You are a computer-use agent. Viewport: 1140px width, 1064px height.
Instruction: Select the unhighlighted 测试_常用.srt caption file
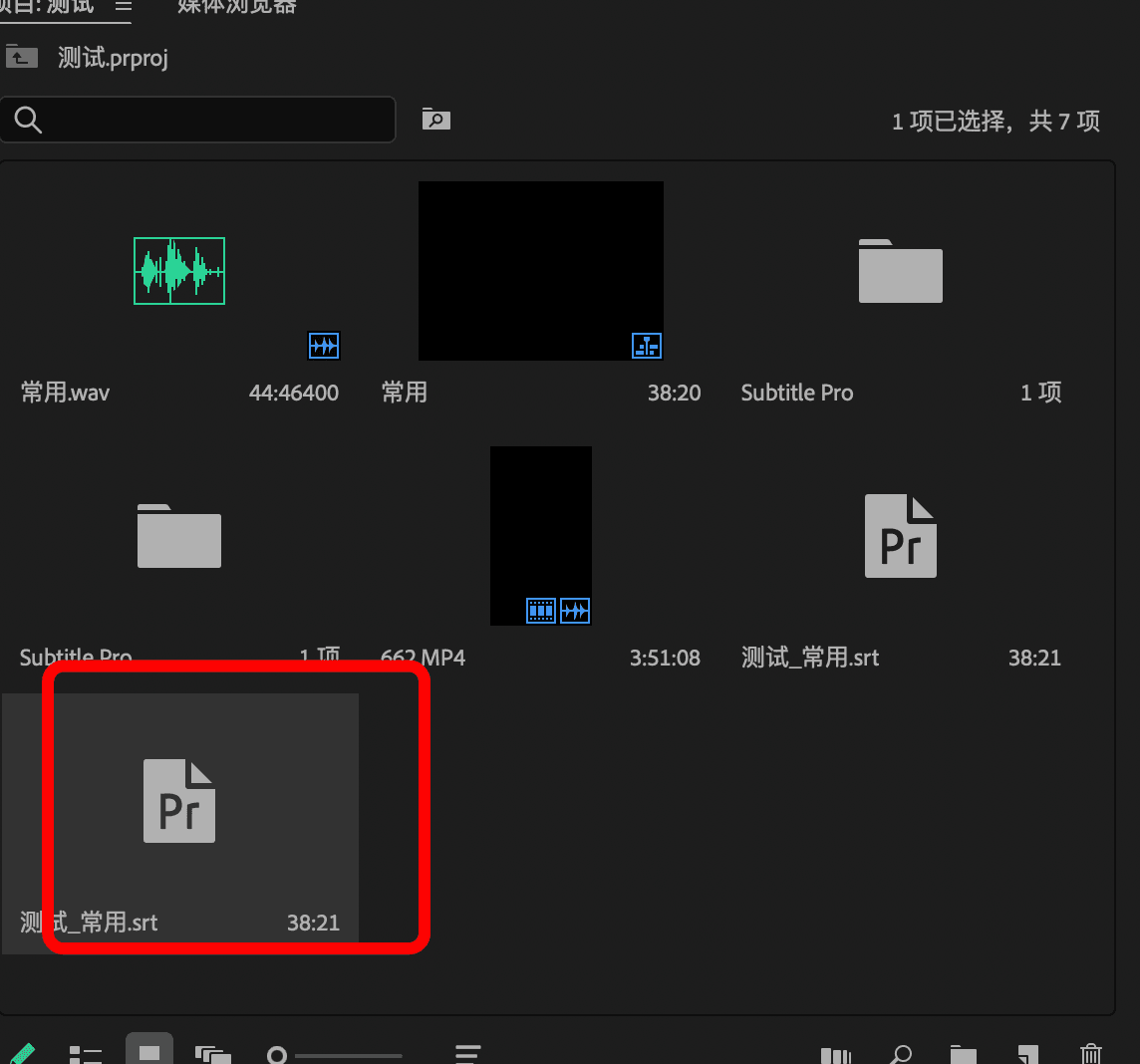click(x=901, y=536)
